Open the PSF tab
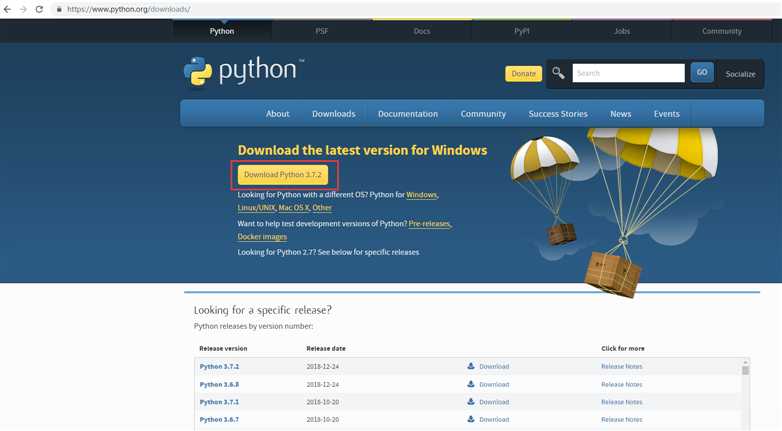 tap(322, 31)
